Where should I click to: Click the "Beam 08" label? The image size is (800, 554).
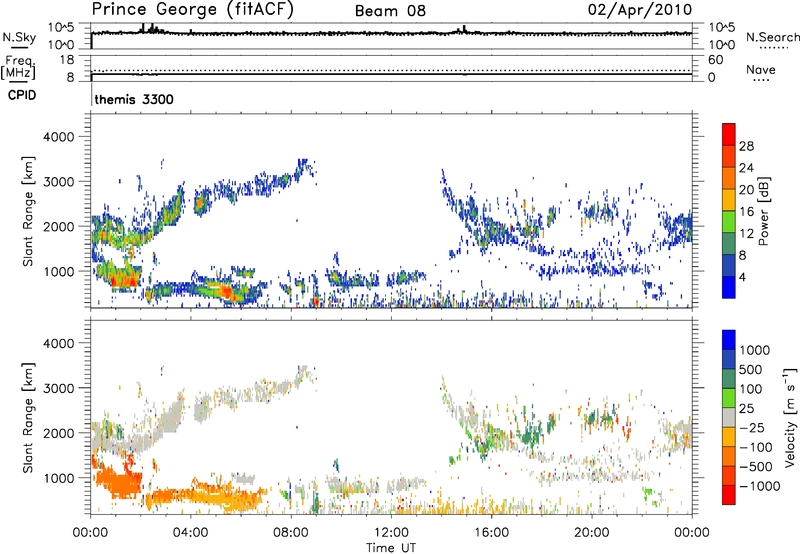(390, 11)
